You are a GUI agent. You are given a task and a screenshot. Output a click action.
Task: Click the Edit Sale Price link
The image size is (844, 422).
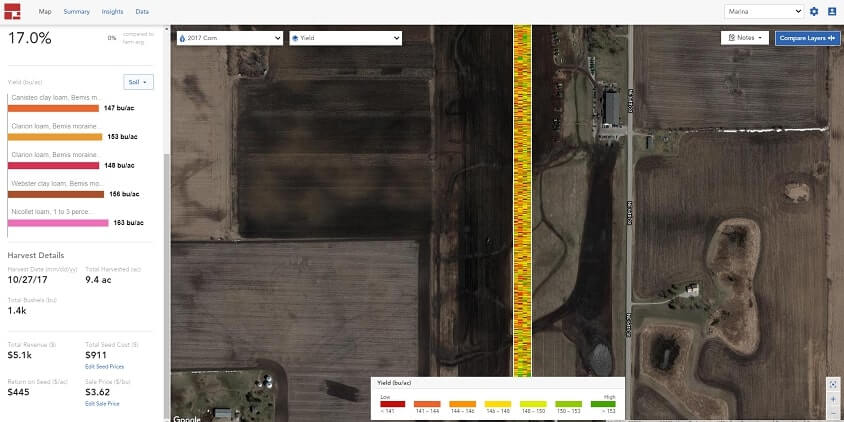(x=102, y=403)
